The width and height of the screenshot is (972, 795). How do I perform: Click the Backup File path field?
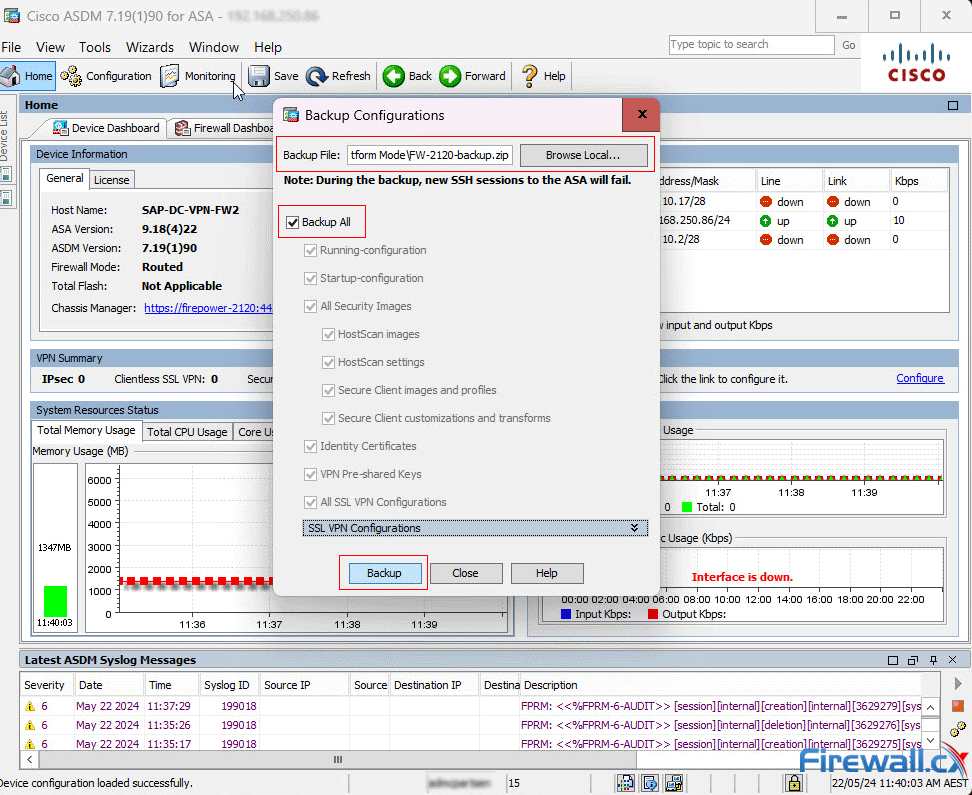[x=430, y=155]
